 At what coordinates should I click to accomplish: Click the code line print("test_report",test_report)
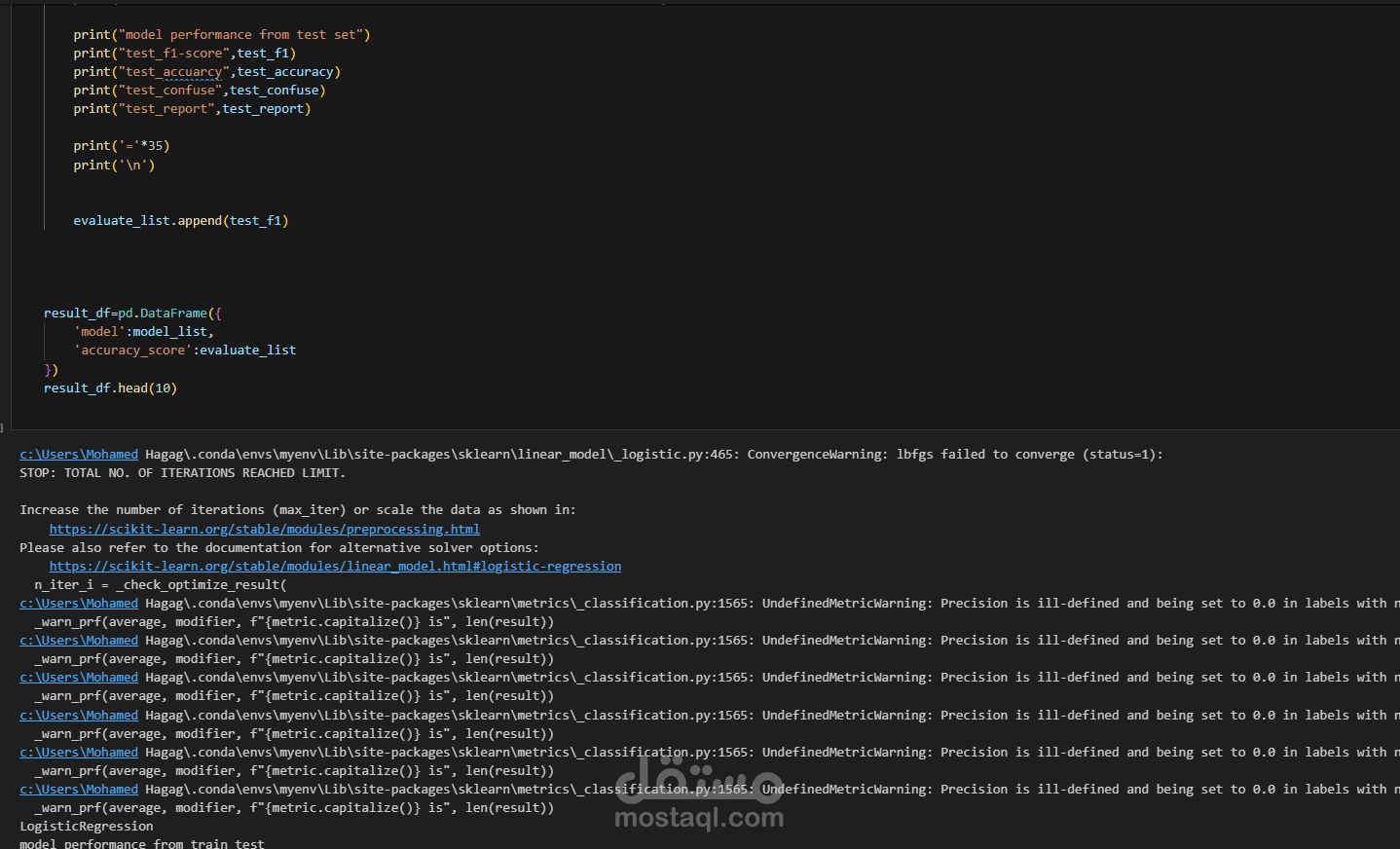click(x=192, y=108)
